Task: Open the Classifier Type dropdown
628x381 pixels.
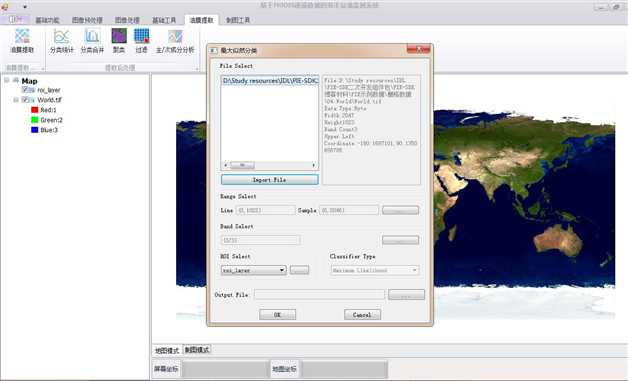Action: [415, 270]
